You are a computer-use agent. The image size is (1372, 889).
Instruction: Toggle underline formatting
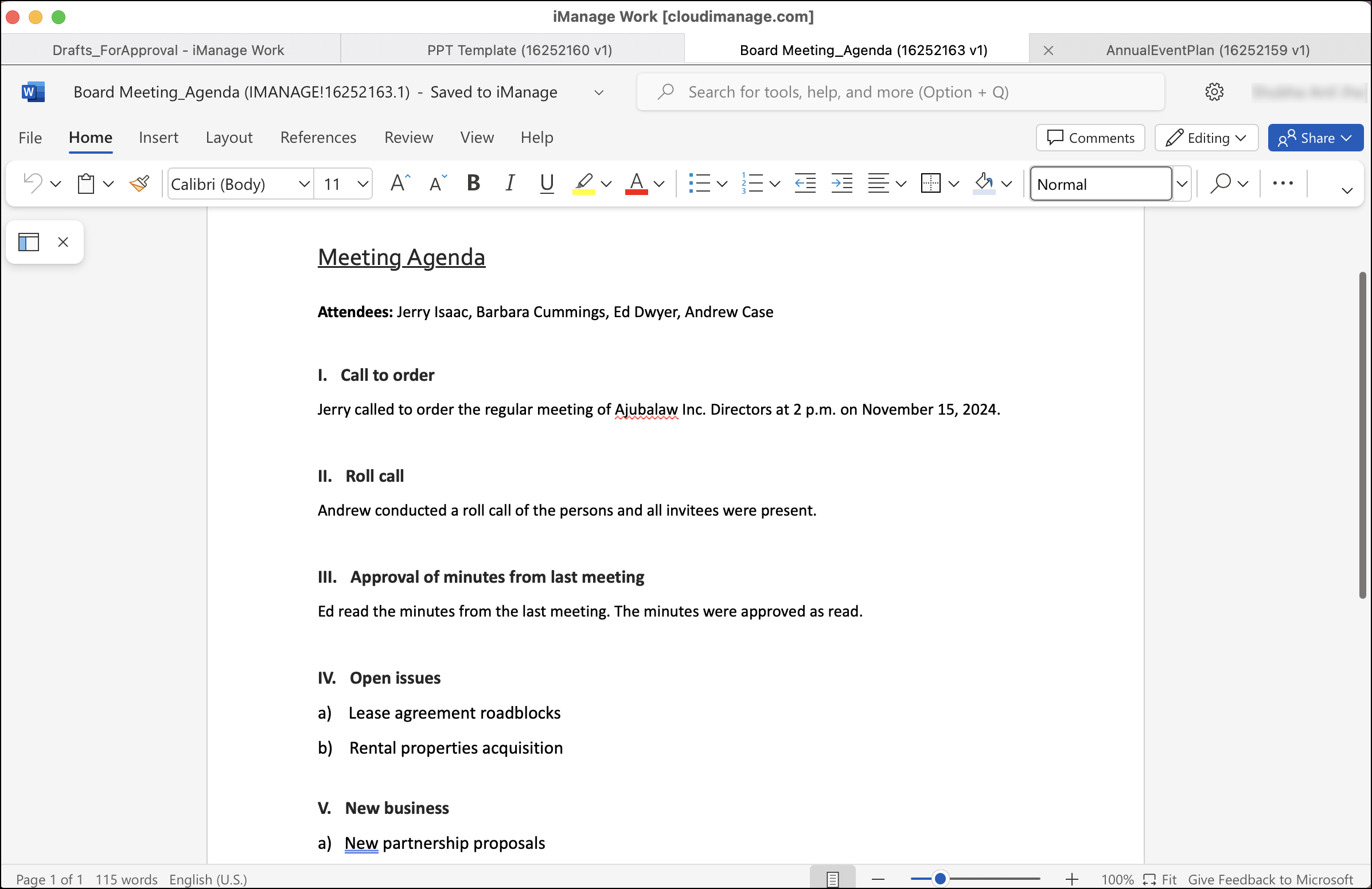(546, 184)
